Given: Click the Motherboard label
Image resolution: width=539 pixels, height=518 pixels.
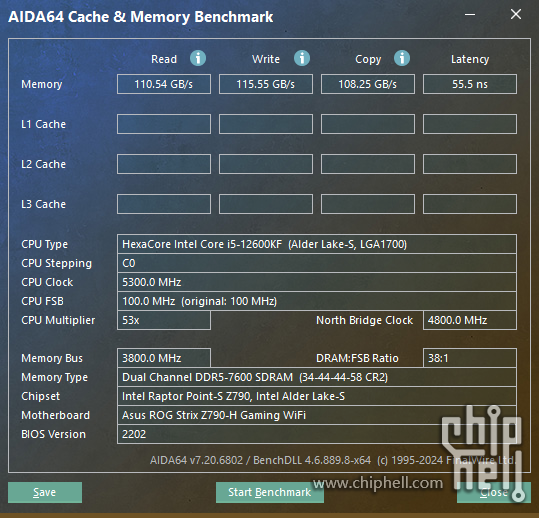Looking at the screenshot, I should coord(55,415).
